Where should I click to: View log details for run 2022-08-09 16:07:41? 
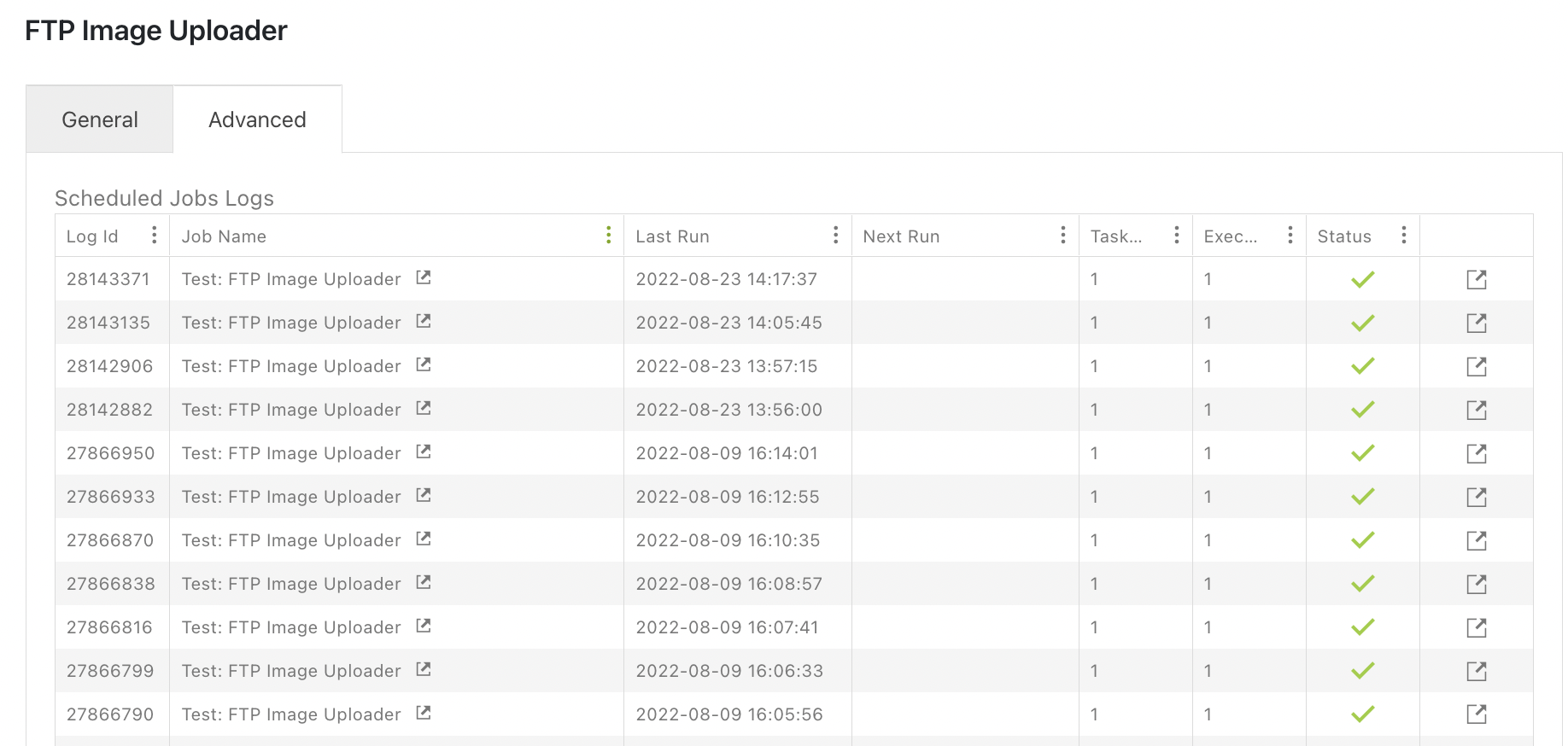pyautogui.click(x=1477, y=627)
